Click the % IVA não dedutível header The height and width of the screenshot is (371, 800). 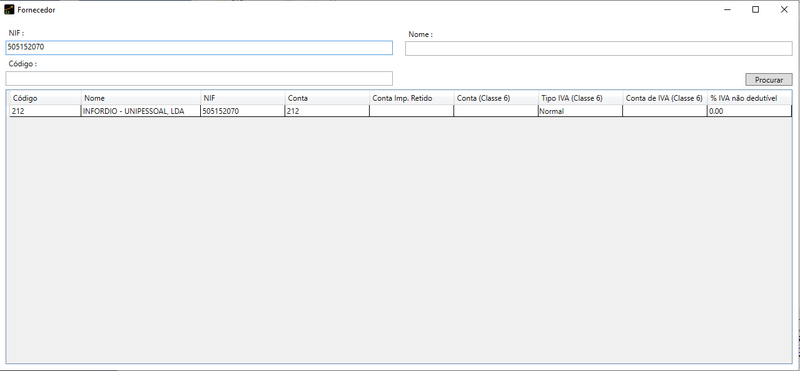tap(749, 98)
